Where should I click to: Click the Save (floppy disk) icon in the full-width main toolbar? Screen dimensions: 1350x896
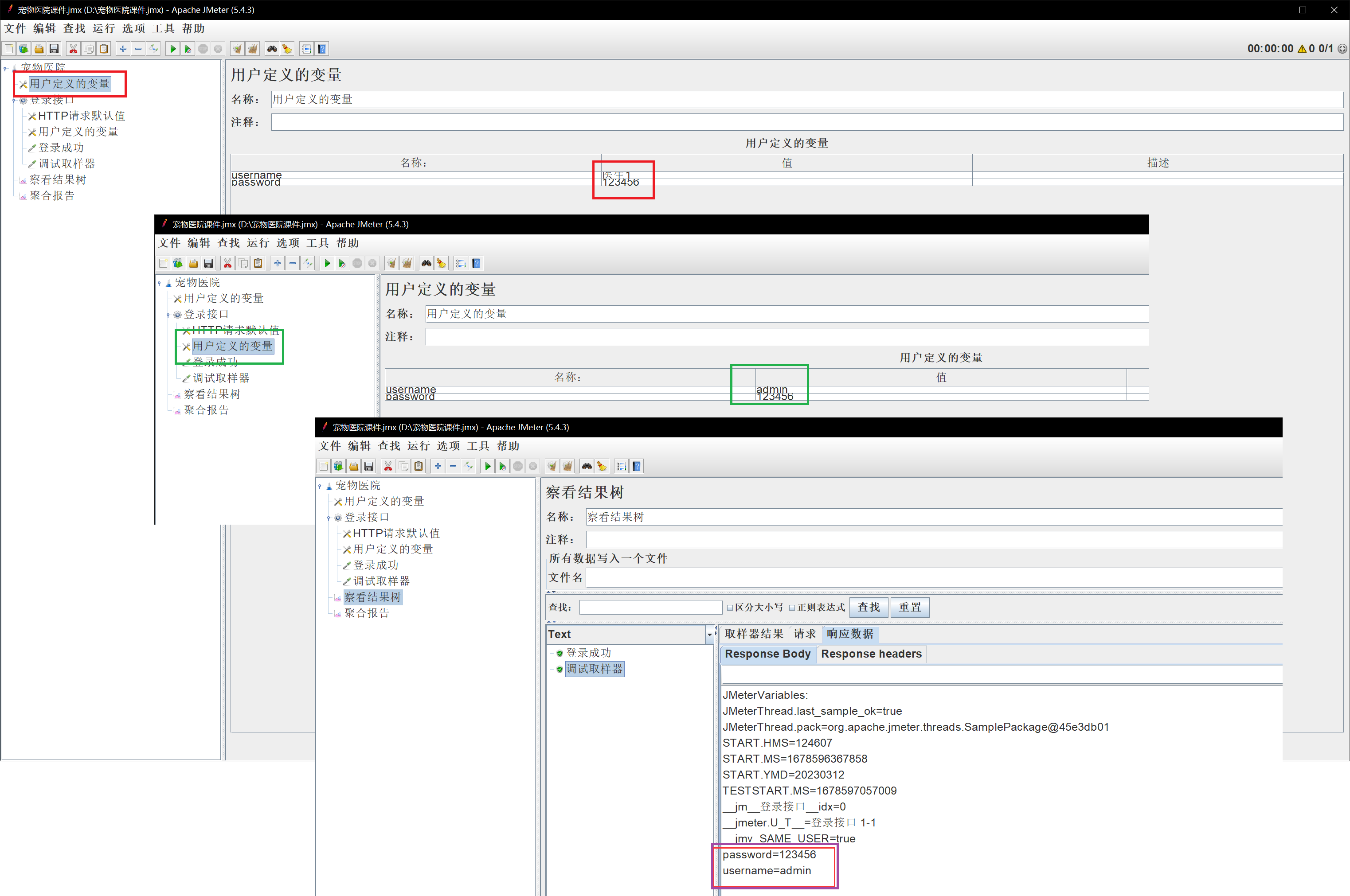(54, 49)
